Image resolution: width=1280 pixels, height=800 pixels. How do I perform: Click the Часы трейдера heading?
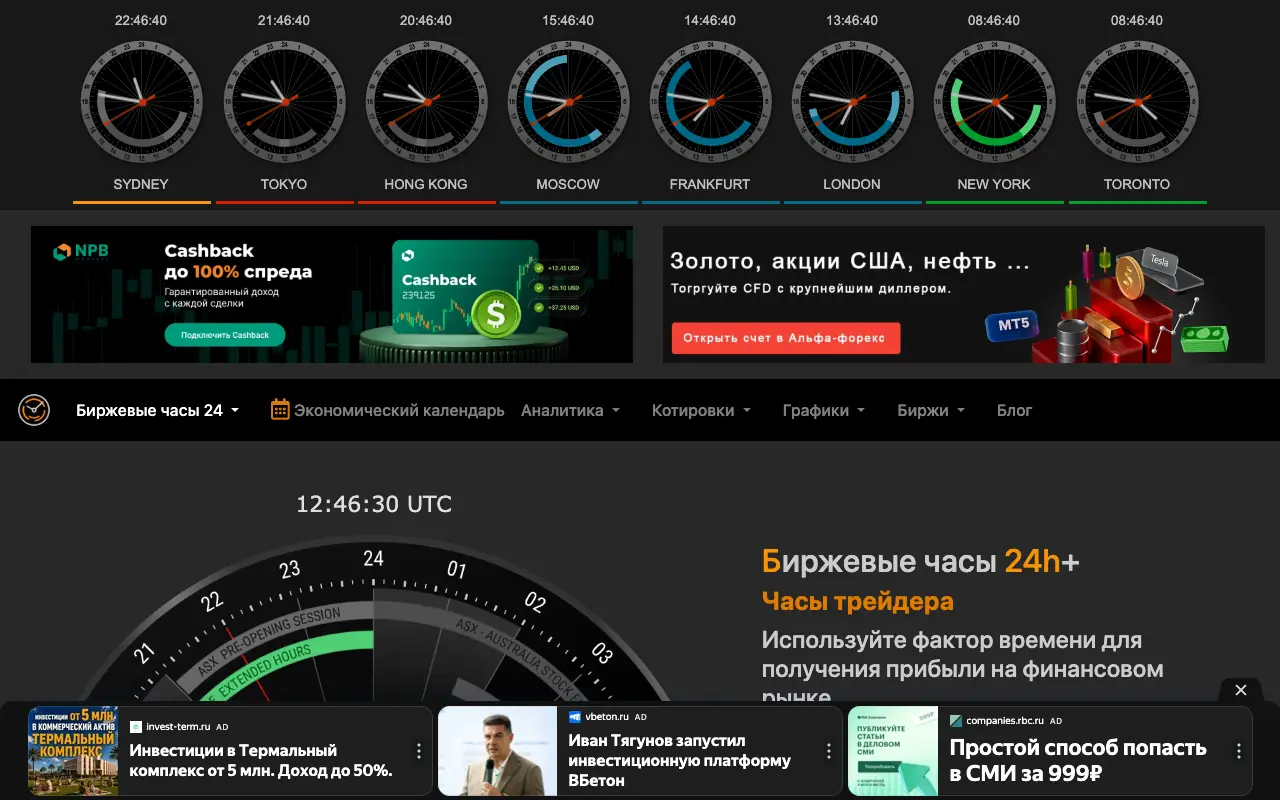(858, 601)
